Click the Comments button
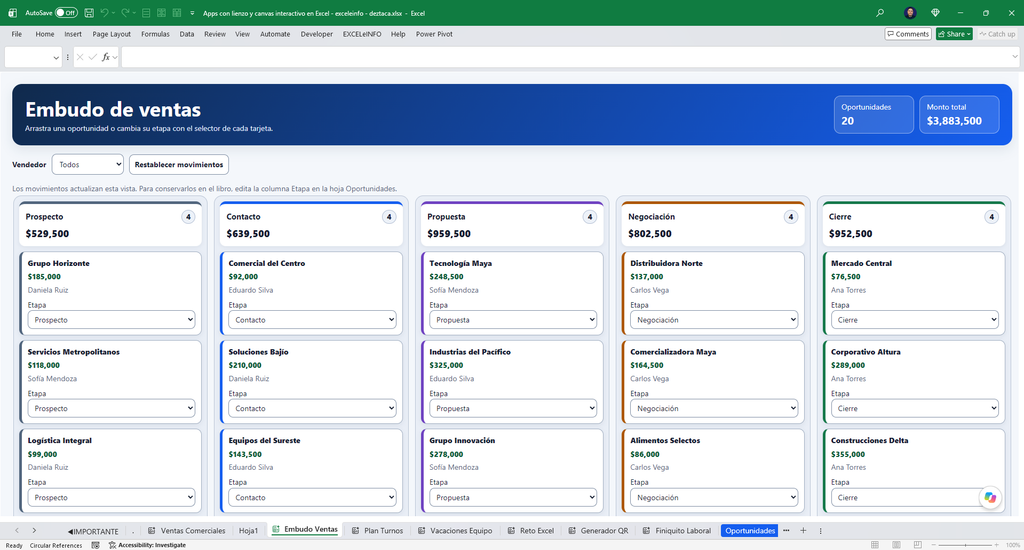 click(x=908, y=34)
